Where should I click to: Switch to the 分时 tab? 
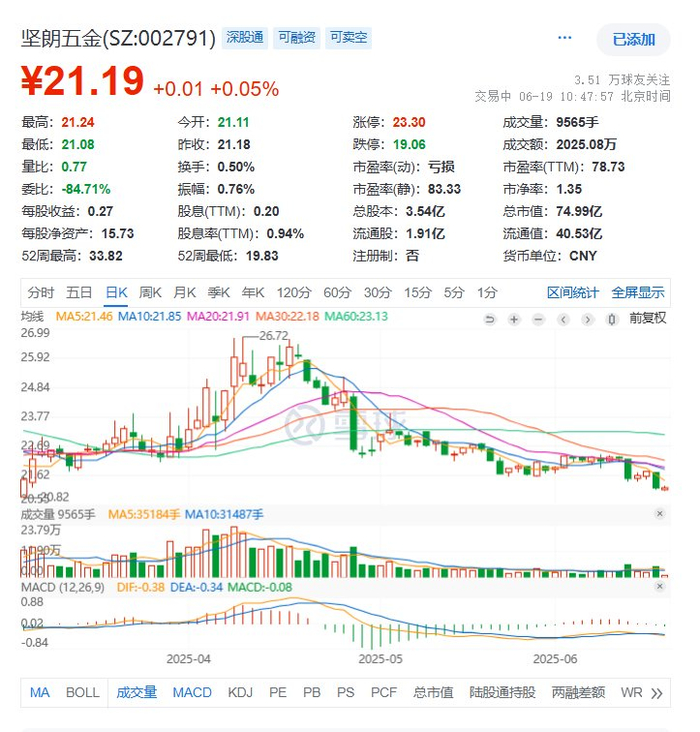coord(41,293)
